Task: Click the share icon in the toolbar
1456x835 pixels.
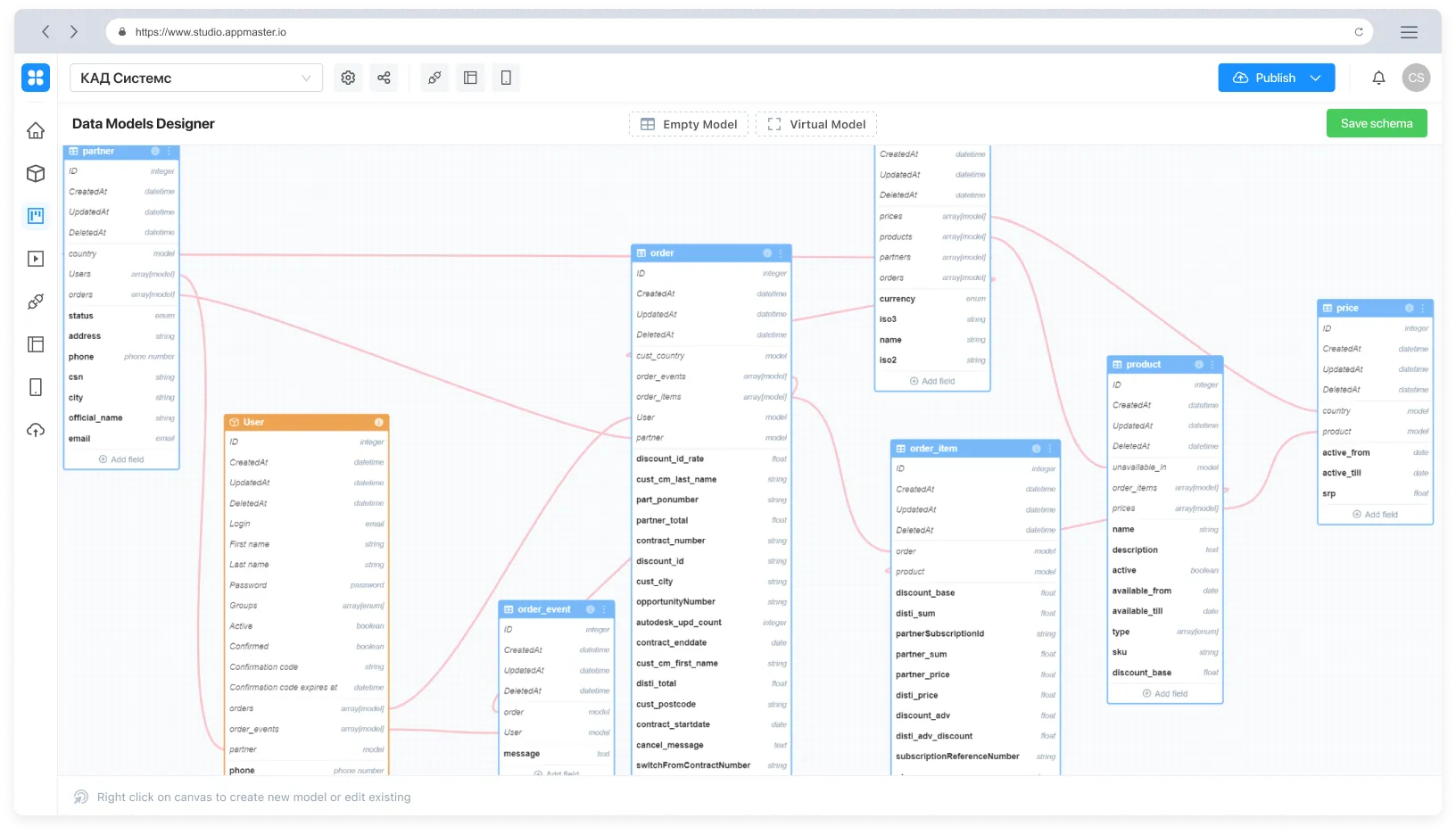Action: (x=384, y=78)
